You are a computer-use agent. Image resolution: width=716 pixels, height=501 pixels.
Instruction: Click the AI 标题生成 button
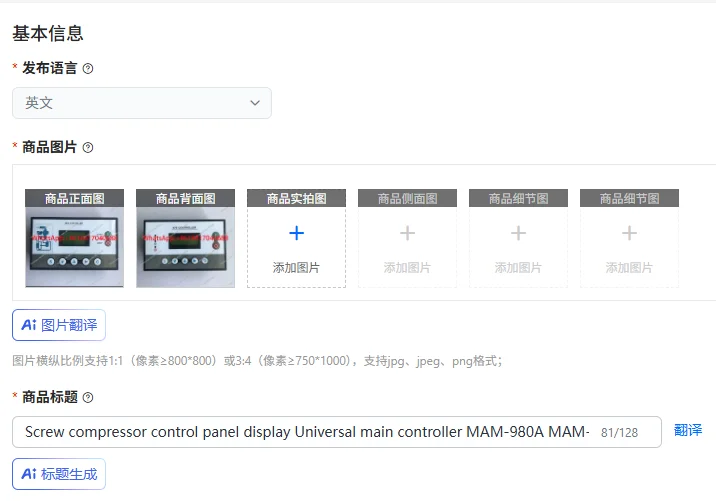coord(59,474)
